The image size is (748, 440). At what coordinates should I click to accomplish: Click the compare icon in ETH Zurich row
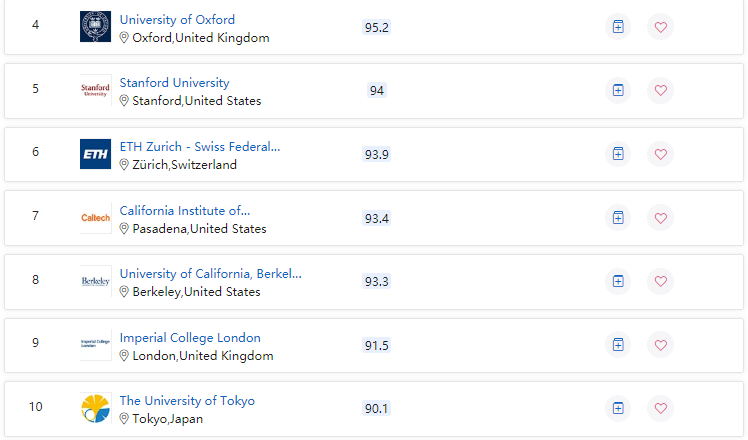[618, 154]
